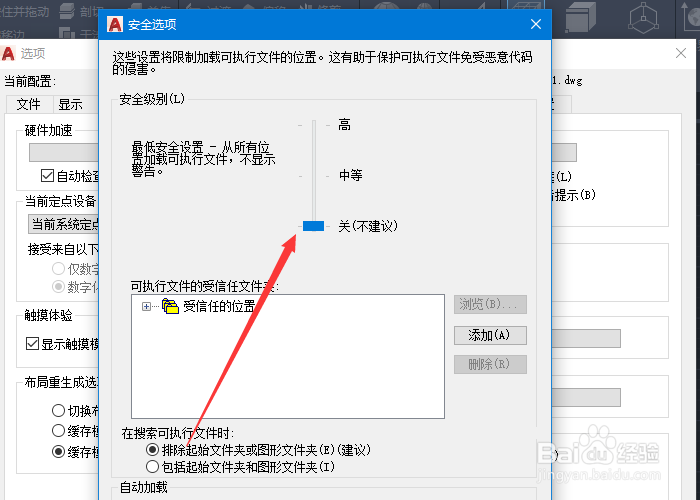The width and height of the screenshot is (700, 500).
Task: Click the 添加(A) button
Action: tap(490, 335)
